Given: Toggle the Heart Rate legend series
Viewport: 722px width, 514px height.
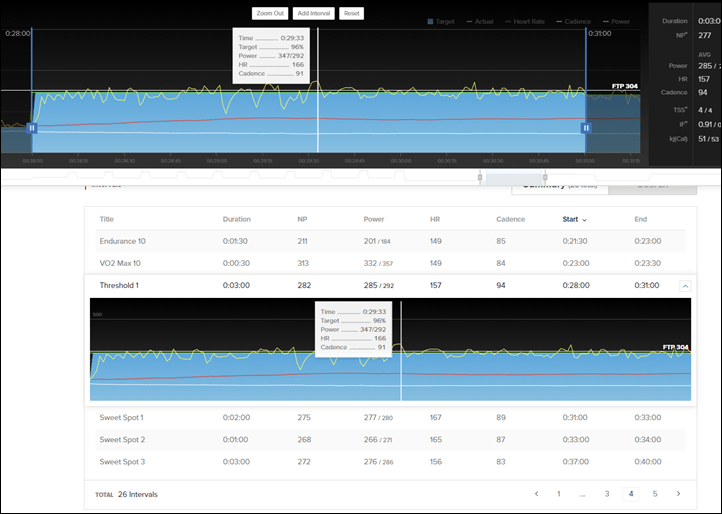Looking at the screenshot, I should [x=524, y=22].
